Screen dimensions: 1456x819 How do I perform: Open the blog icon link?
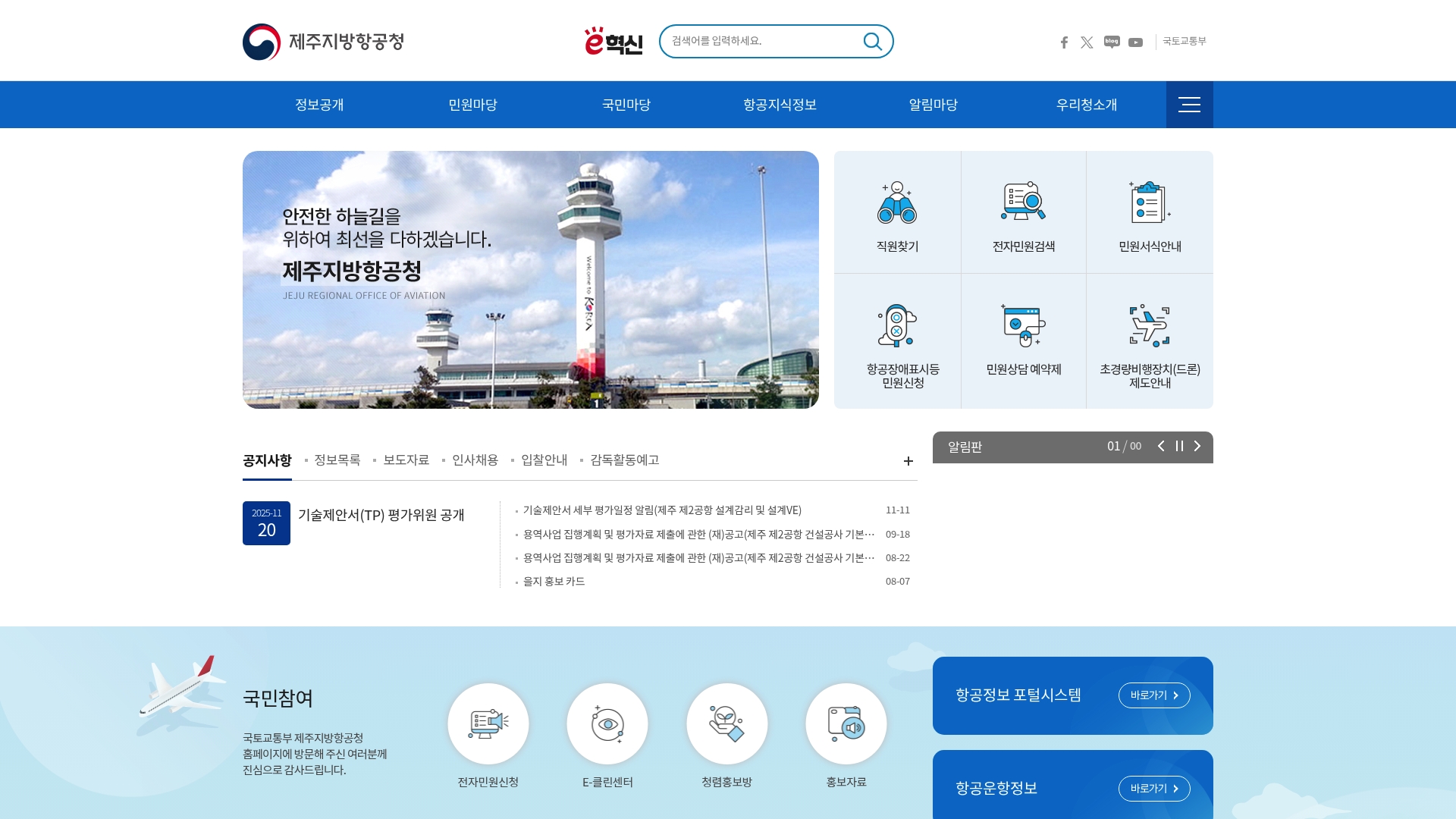point(1112,42)
